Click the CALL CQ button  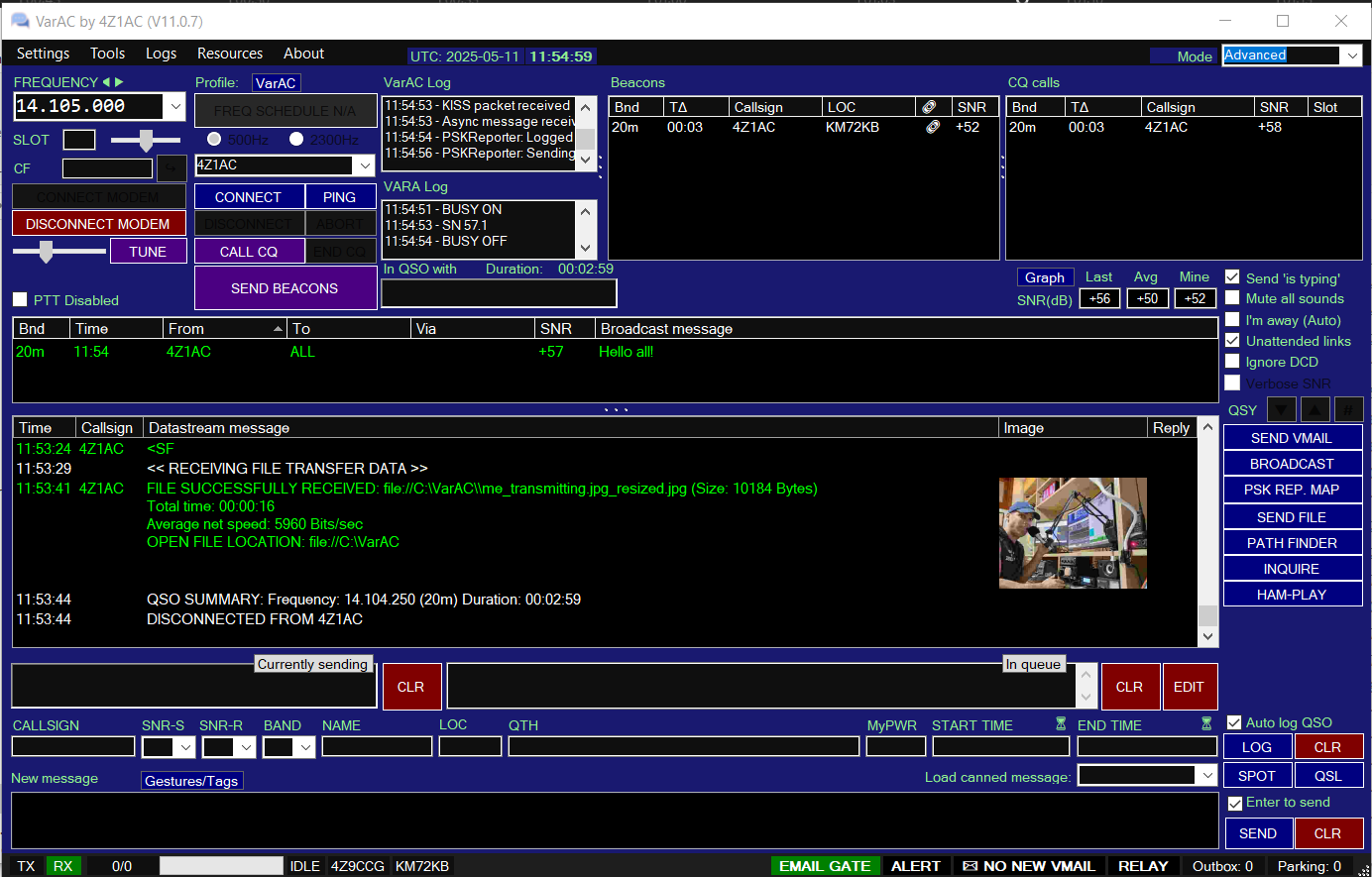[249, 252]
